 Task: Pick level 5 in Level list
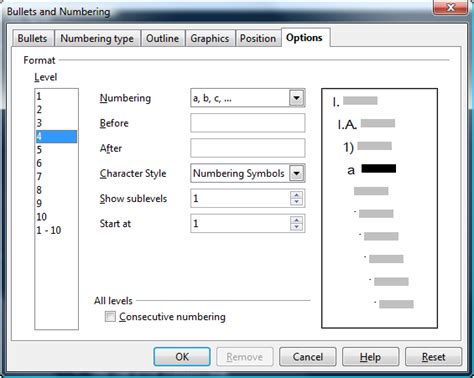click(56, 150)
